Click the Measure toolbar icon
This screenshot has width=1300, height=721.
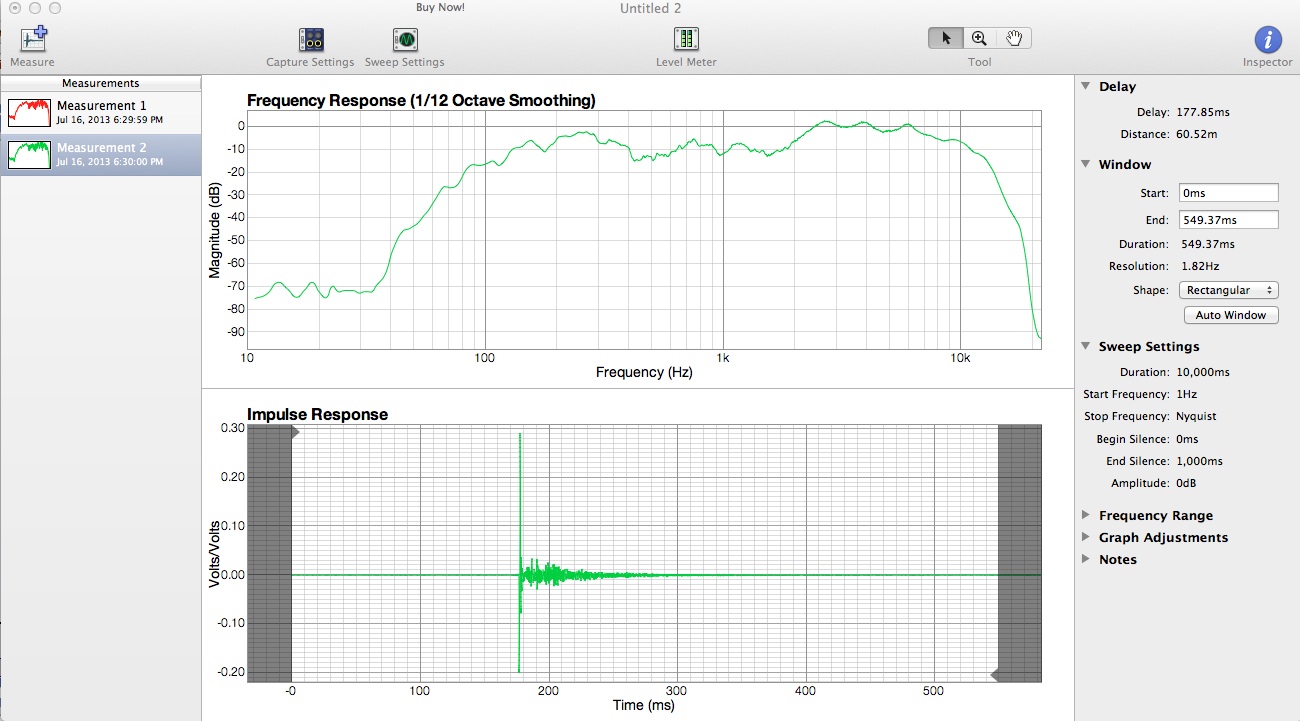pyautogui.click(x=33, y=40)
